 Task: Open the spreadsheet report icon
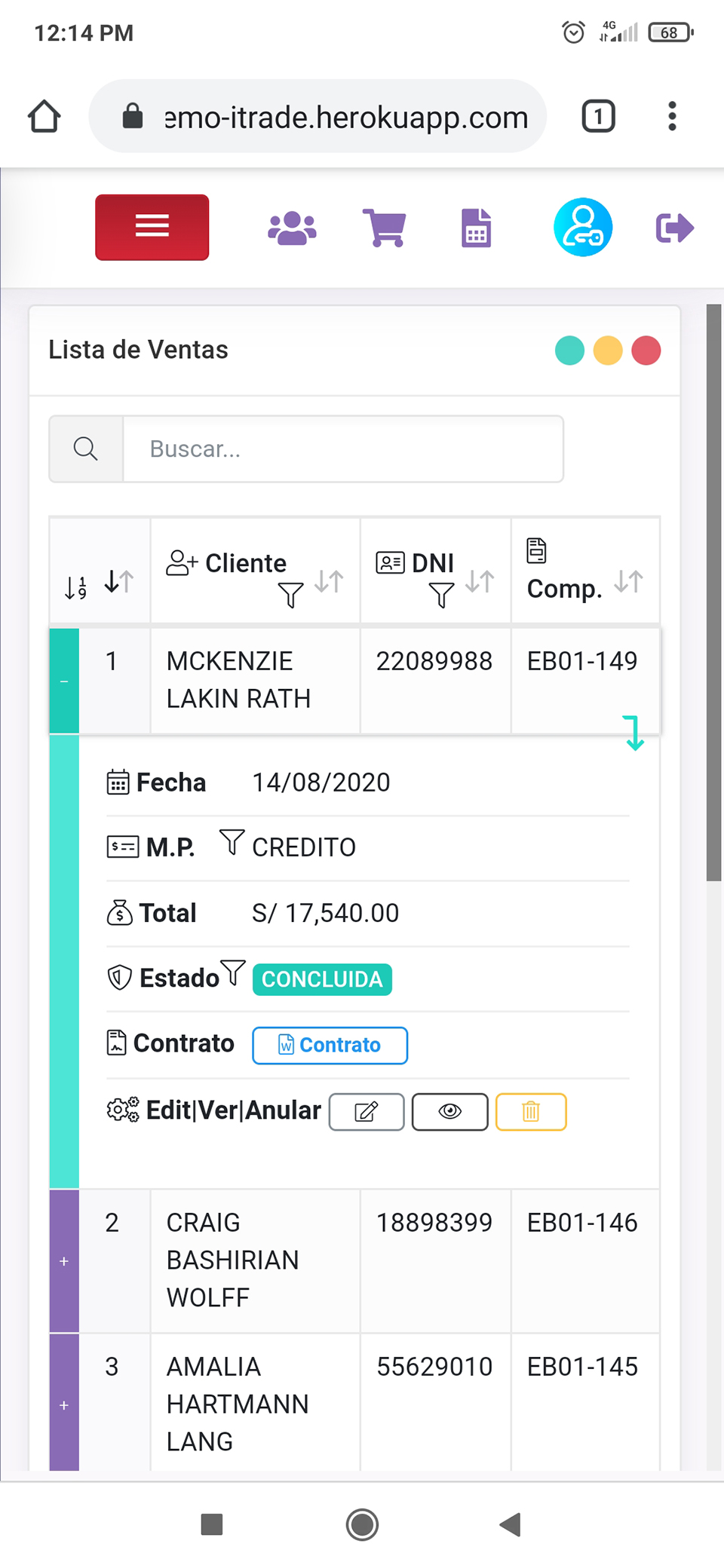pos(476,228)
